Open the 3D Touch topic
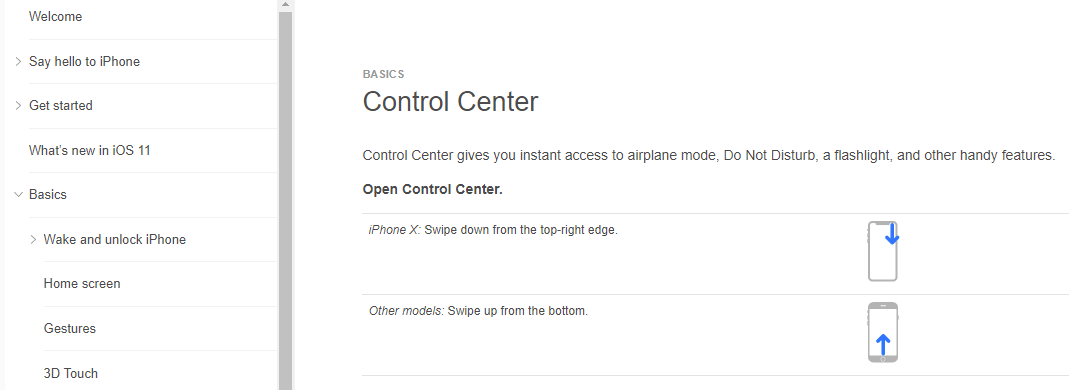1069x390 pixels. coord(71,374)
